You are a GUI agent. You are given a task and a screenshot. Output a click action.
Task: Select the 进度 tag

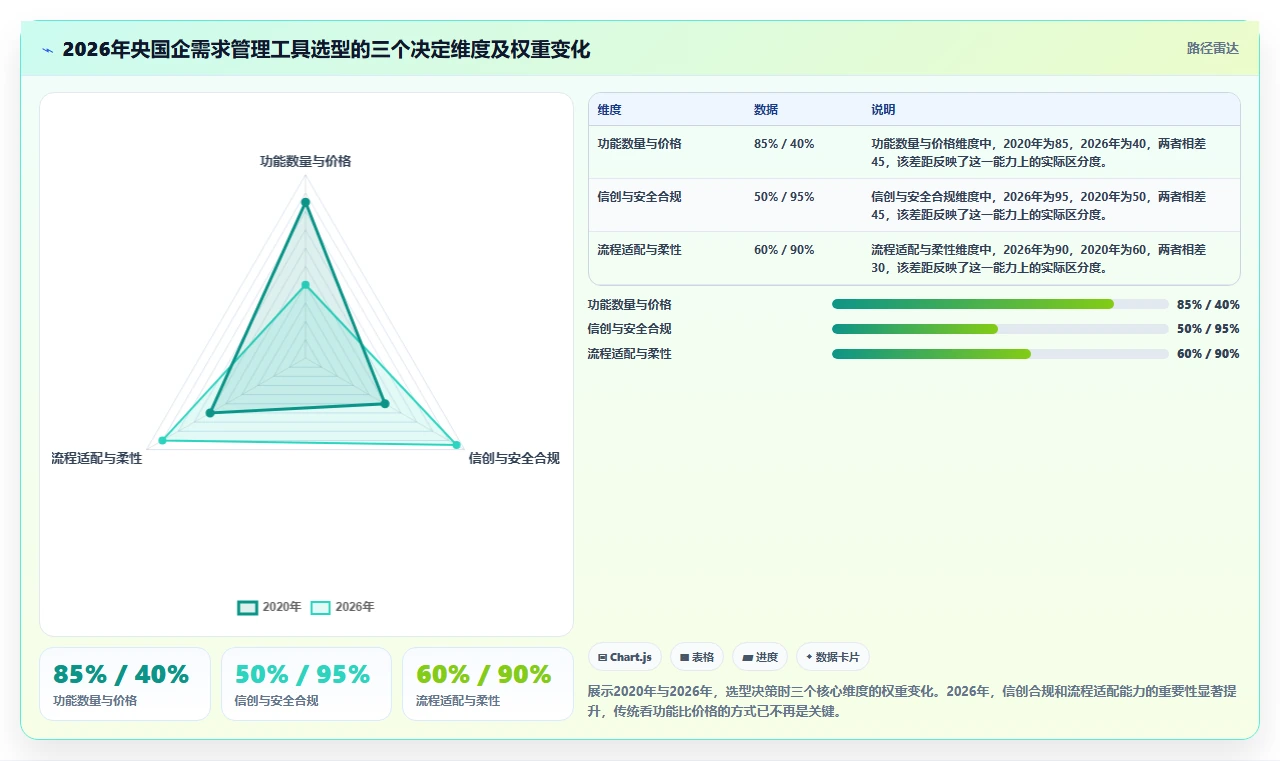pyautogui.click(x=760, y=657)
